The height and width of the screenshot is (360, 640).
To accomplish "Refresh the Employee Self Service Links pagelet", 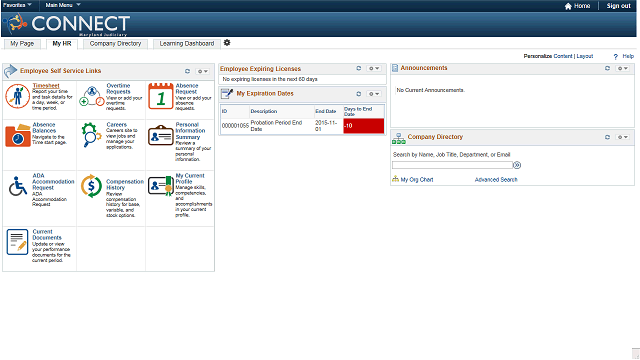I will point(187,71).
